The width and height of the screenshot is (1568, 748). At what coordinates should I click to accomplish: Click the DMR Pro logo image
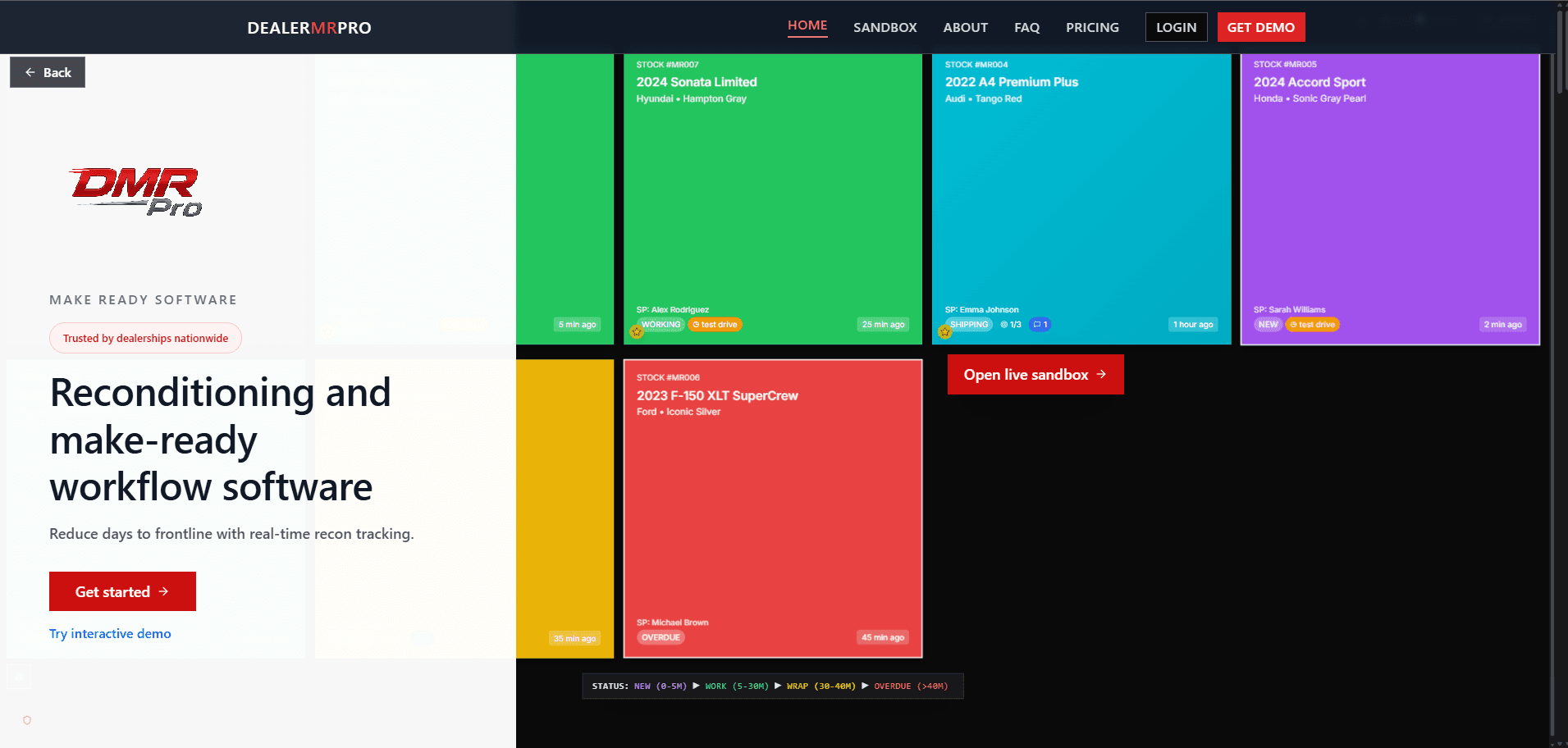pyautogui.click(x=136, y=192)
